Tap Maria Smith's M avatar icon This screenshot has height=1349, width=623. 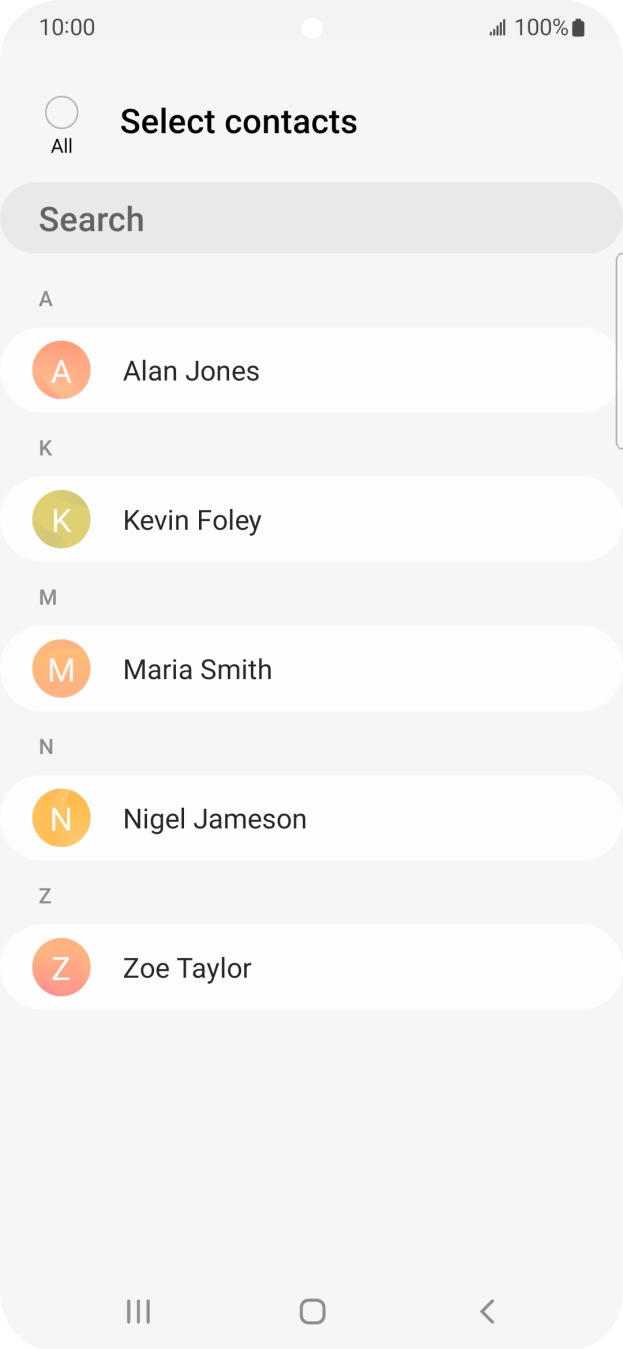pos(61,669)
